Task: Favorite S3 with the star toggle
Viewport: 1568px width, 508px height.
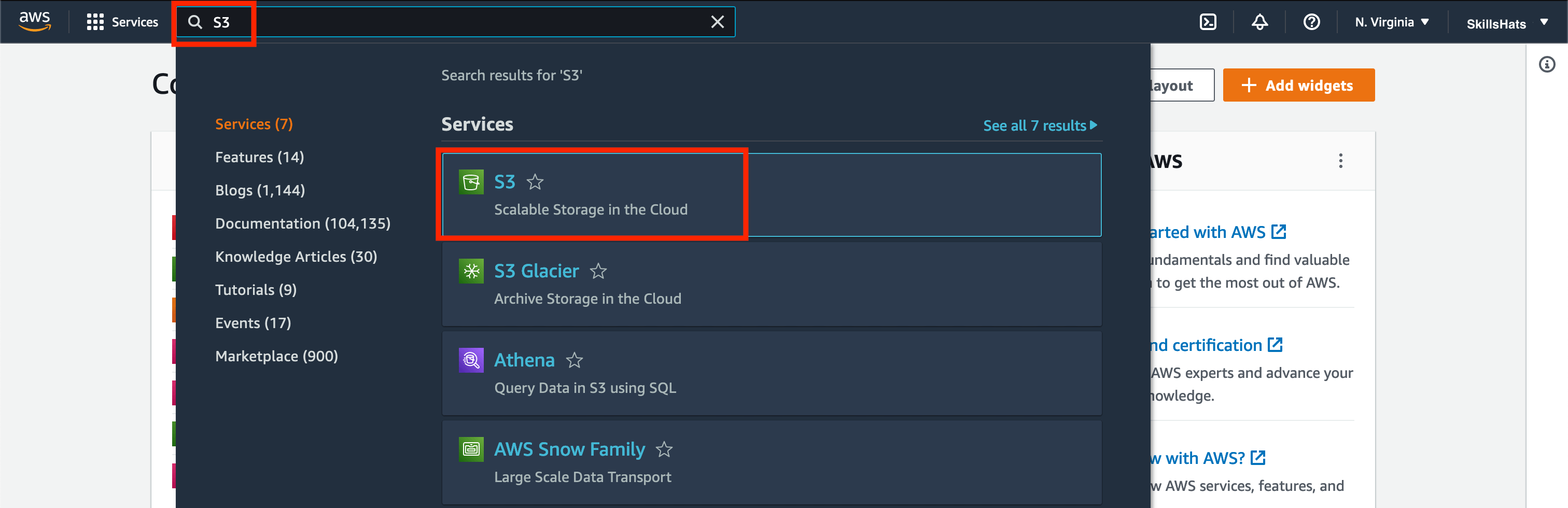Action: pyautogui.click(x=535, y=182)
